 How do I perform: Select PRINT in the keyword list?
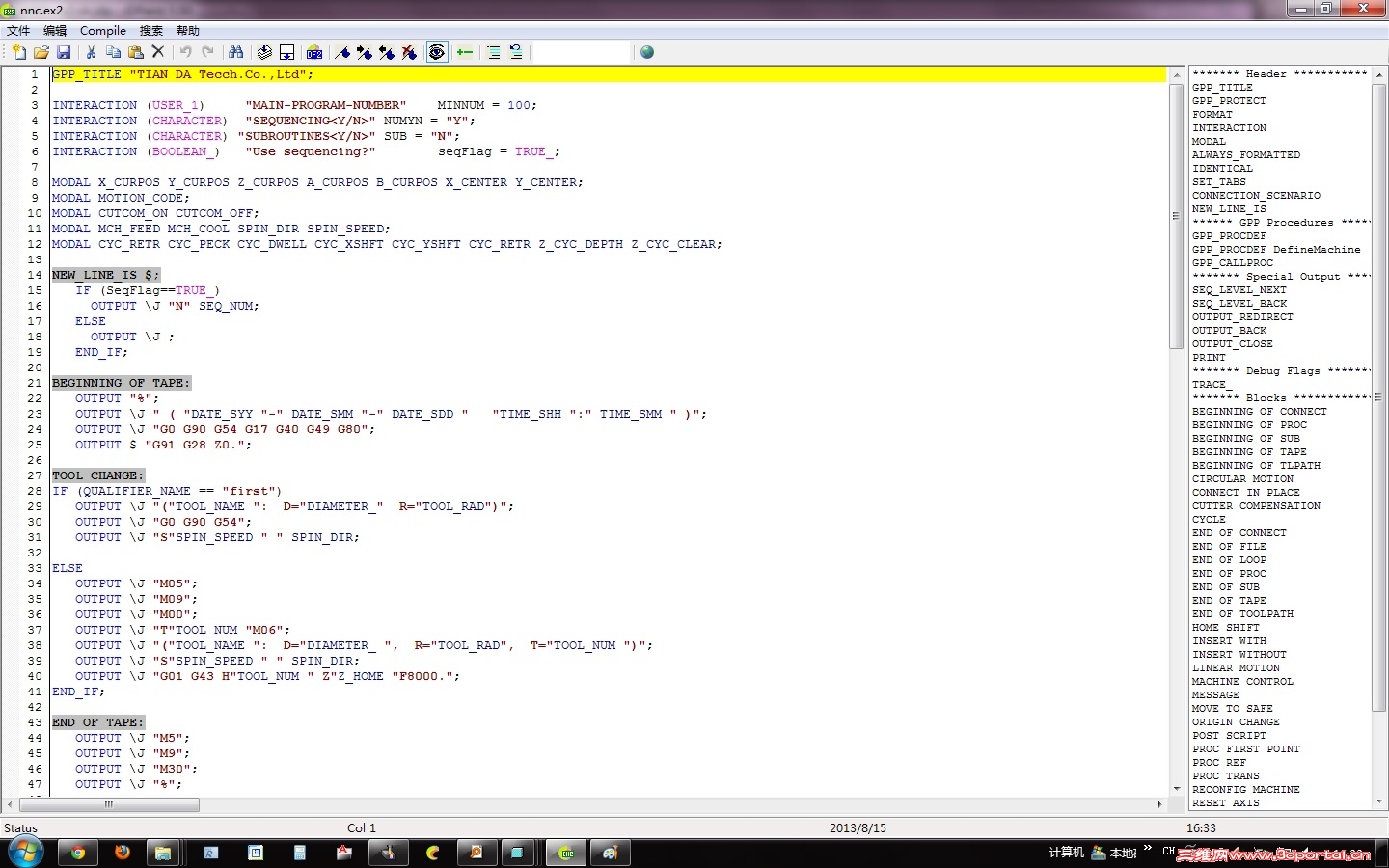click(x=1209, y=357)
